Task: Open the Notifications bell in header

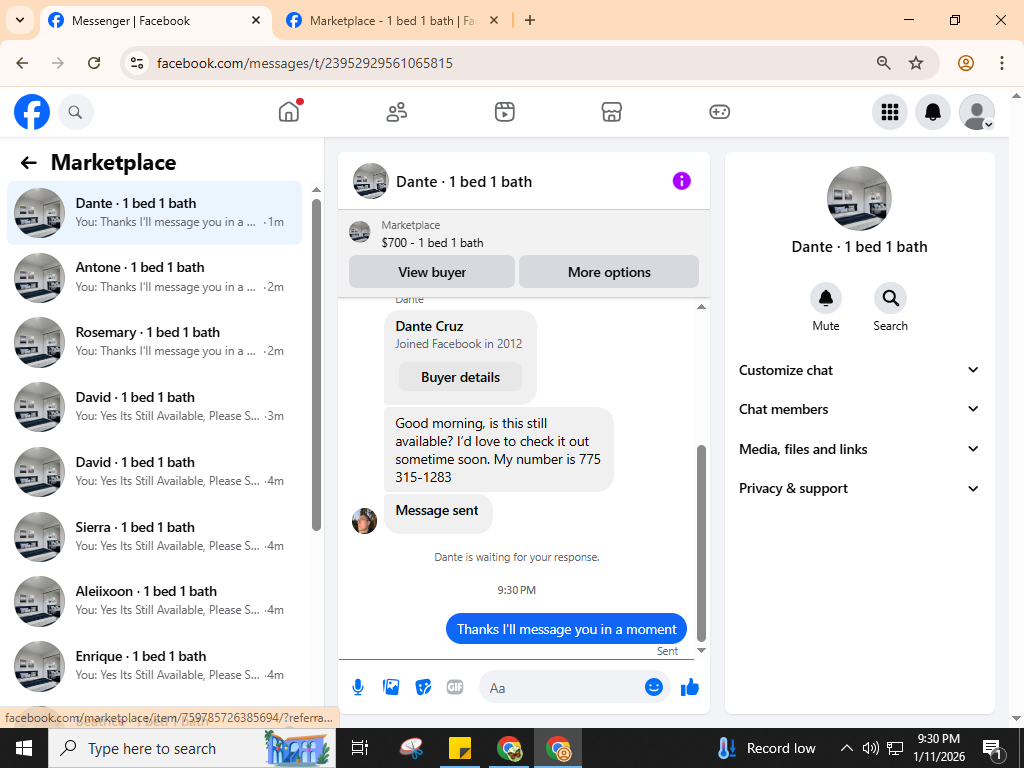Action: point(933,112)
